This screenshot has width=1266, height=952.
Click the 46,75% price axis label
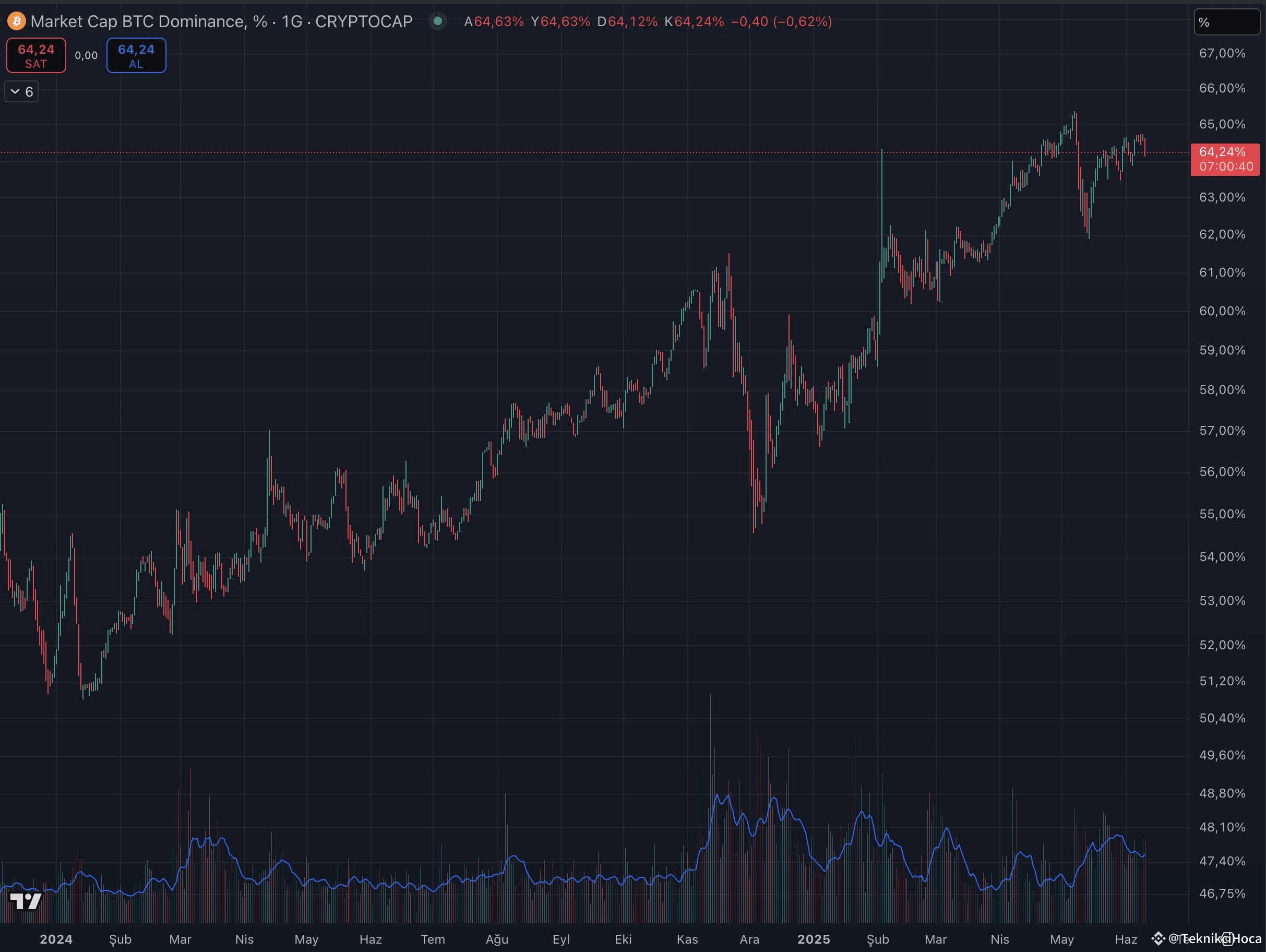point(1223,893)
